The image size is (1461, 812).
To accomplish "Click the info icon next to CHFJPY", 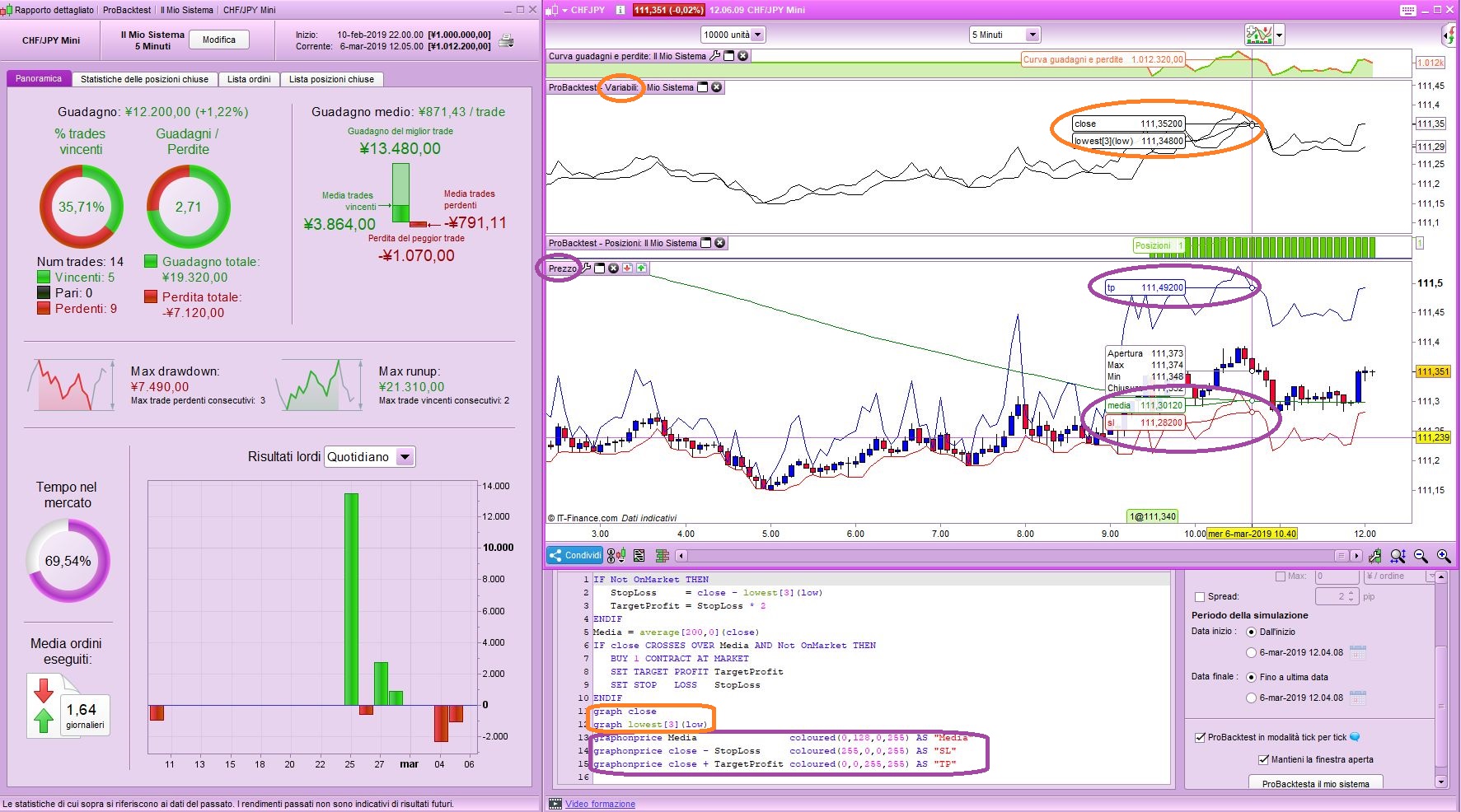I will tap(620, 10).
